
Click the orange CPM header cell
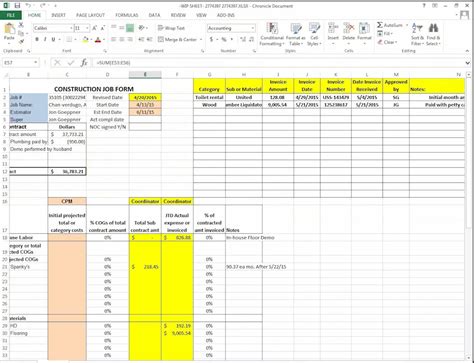pos(67,201)
